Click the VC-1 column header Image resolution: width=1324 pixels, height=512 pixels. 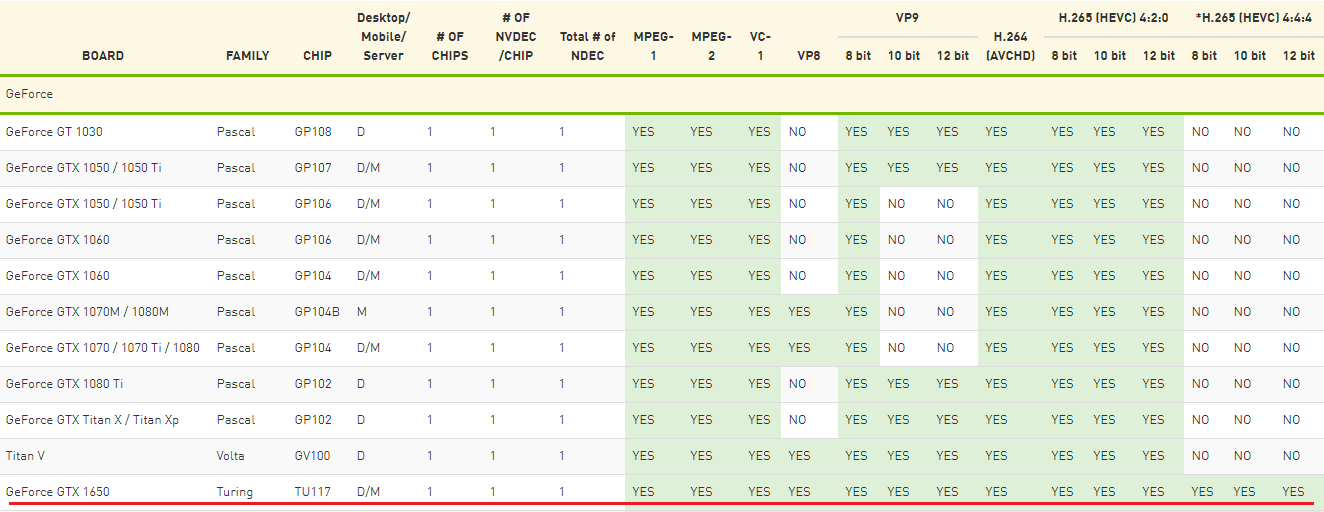click(x=760, y=46)
